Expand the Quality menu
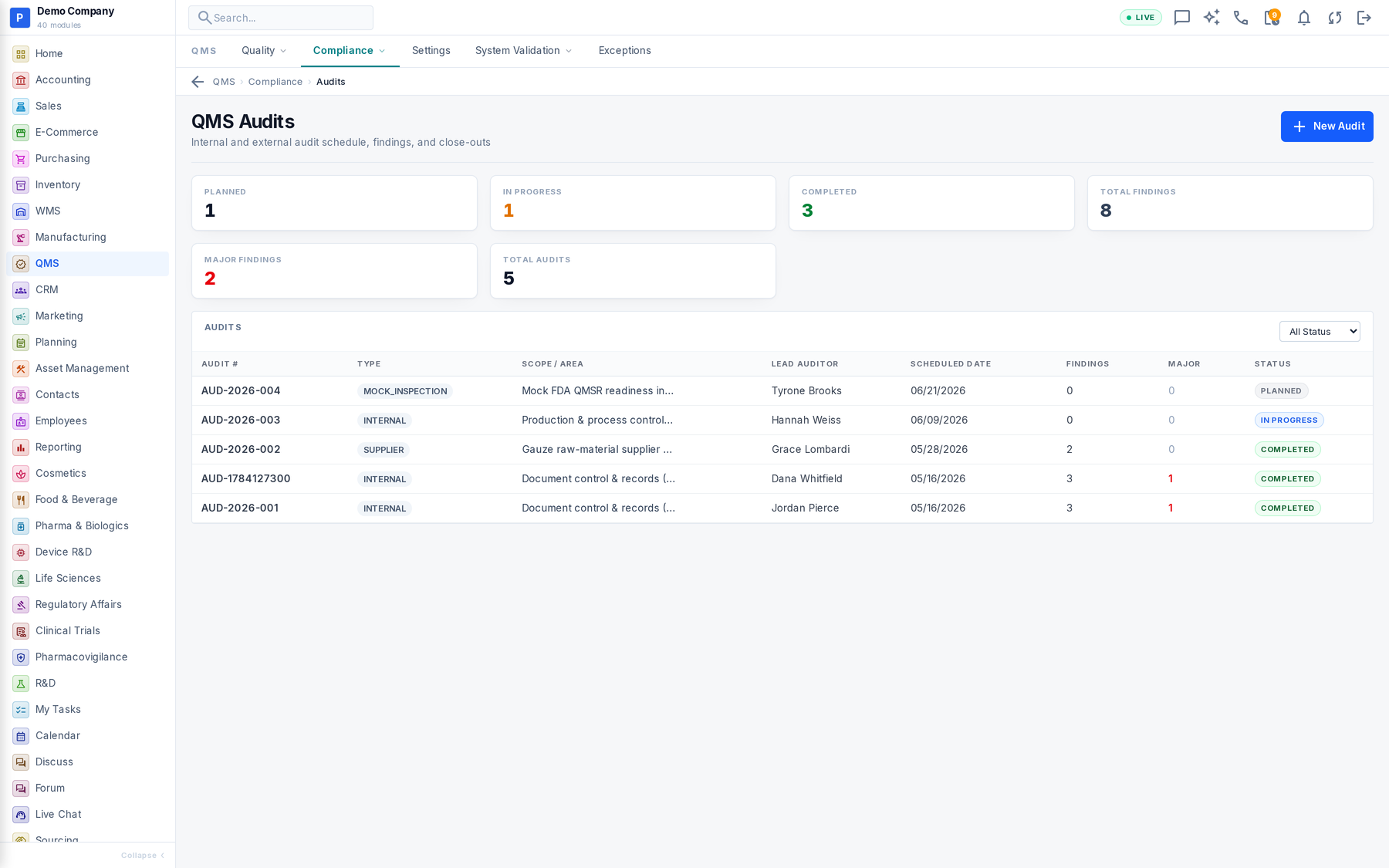The width and height of the screenshot is (1389, 868). [x=264, y=51]
